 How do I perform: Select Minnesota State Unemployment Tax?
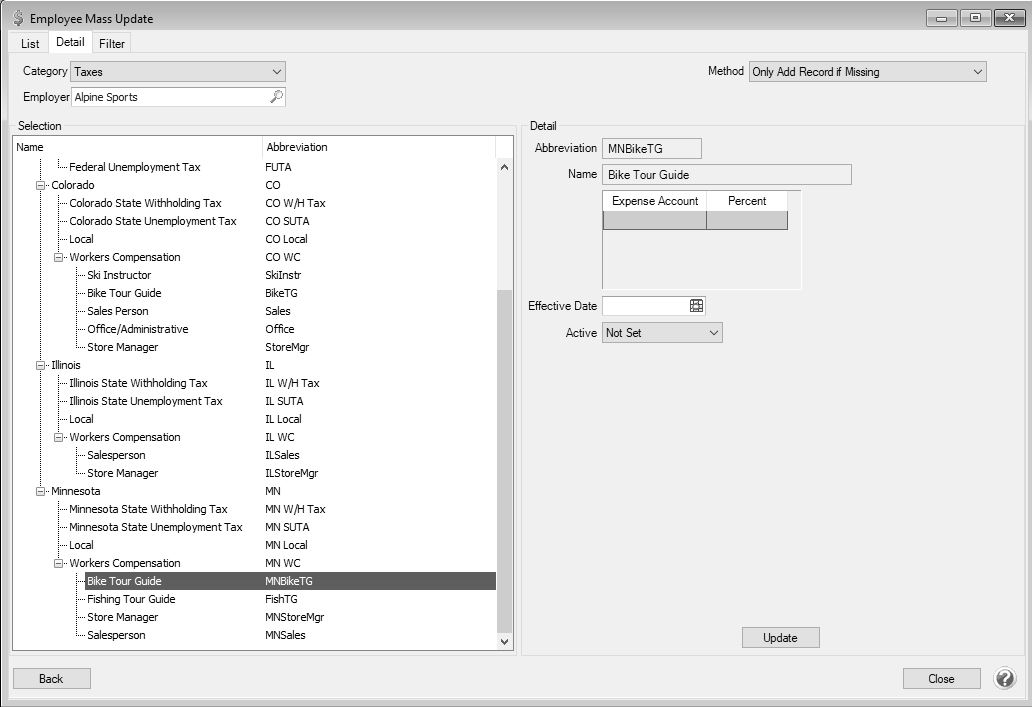[156, 527]
